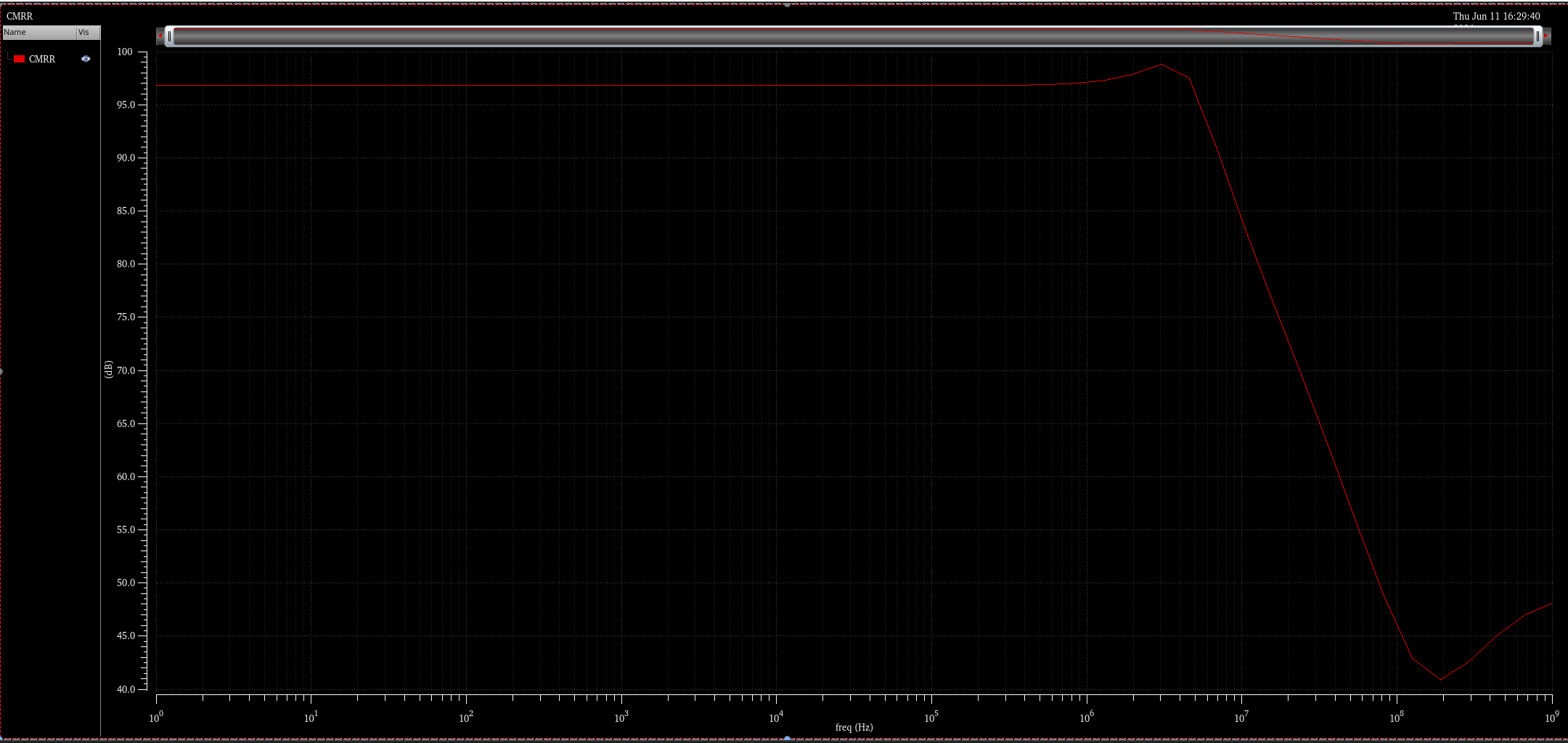Click the 10^7 x-axis tick label

point(1241,718)
